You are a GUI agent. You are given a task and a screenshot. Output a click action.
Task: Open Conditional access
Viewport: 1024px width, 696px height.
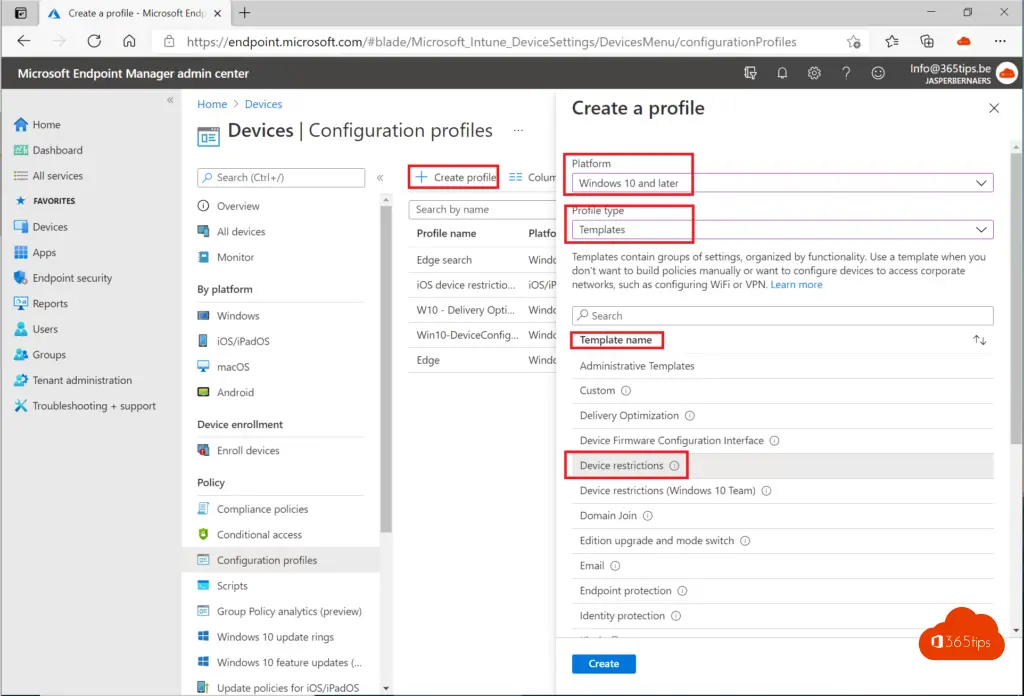(259, 534)
